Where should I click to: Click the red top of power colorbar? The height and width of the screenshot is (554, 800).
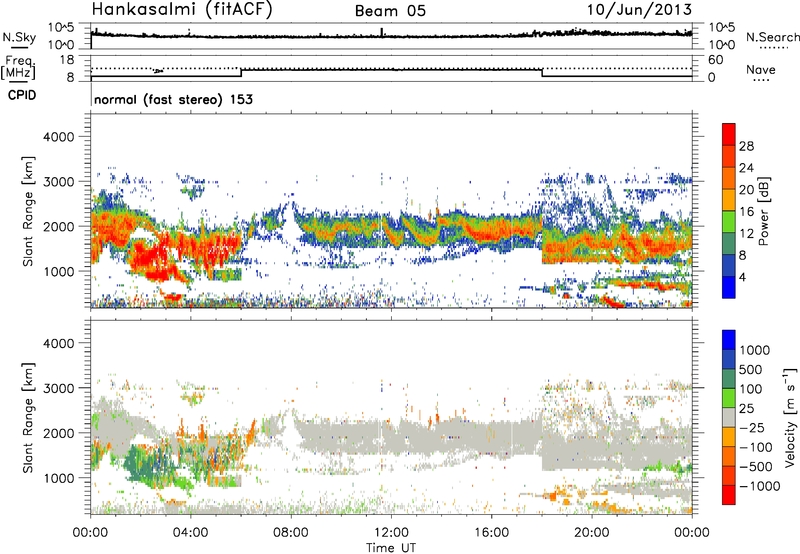729,134
